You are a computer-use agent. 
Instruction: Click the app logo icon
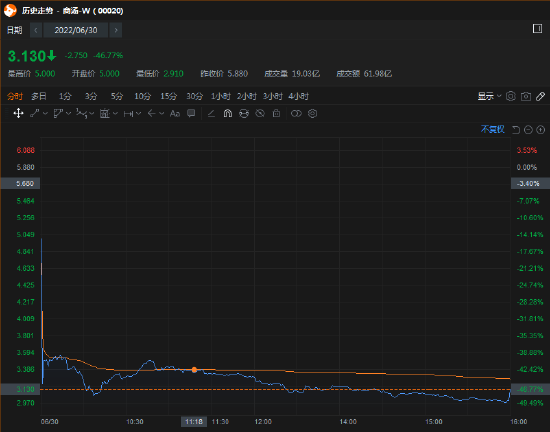(x=10, y=11)
